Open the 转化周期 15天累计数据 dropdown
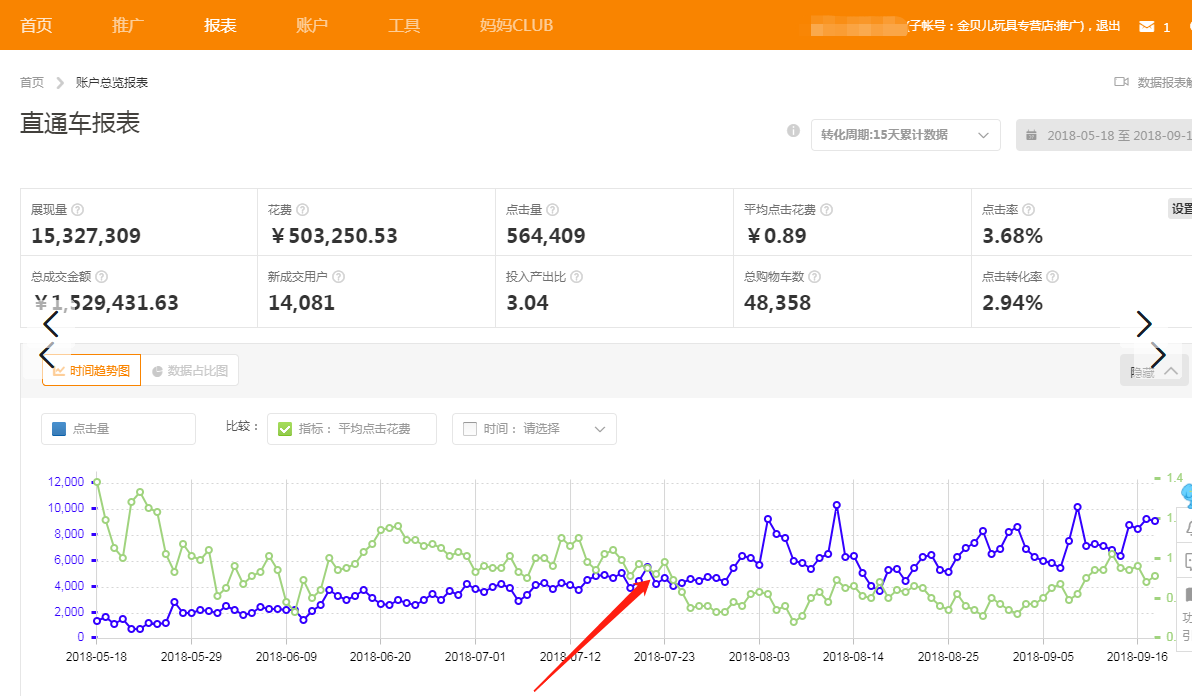Viewport: 1192px width, 696px height. [905, 135]
